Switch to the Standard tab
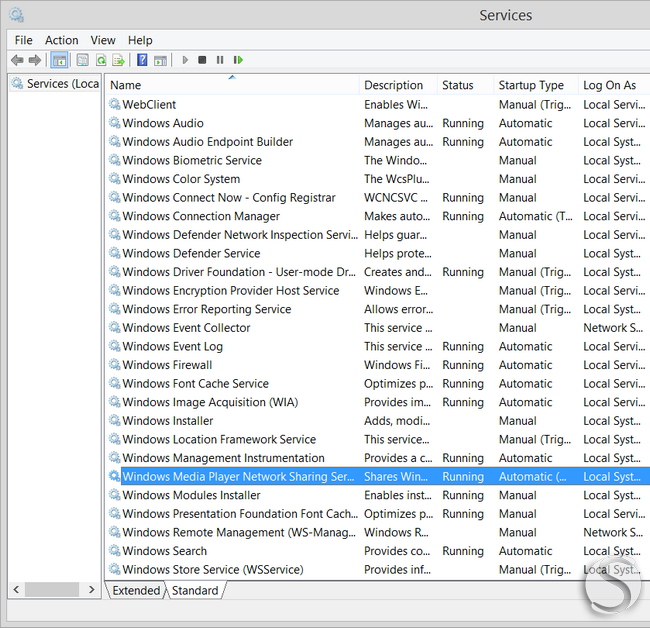This screenshot has width=650, height=628. click(x=195, y=590)
